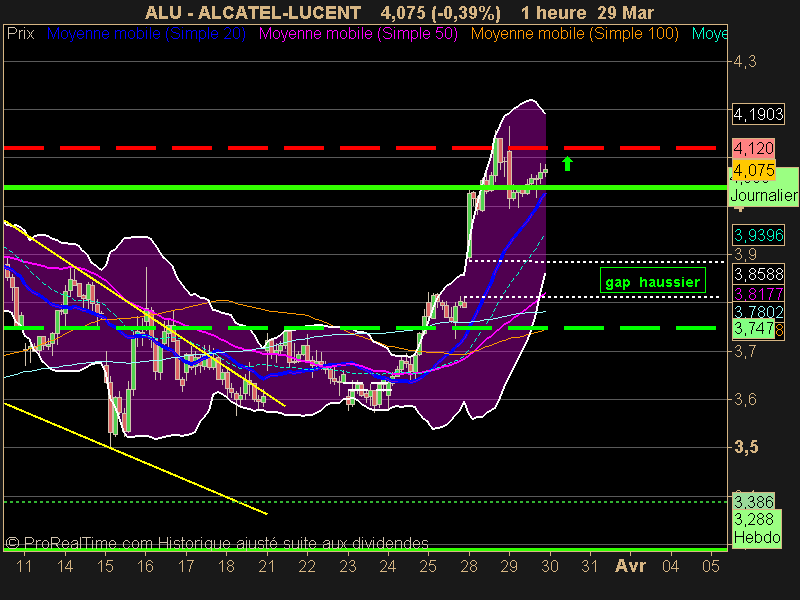Click the 3,386 price label
The height and width of the screenshot is (600, 800).
pyautogui.click(x=754, y=502)
